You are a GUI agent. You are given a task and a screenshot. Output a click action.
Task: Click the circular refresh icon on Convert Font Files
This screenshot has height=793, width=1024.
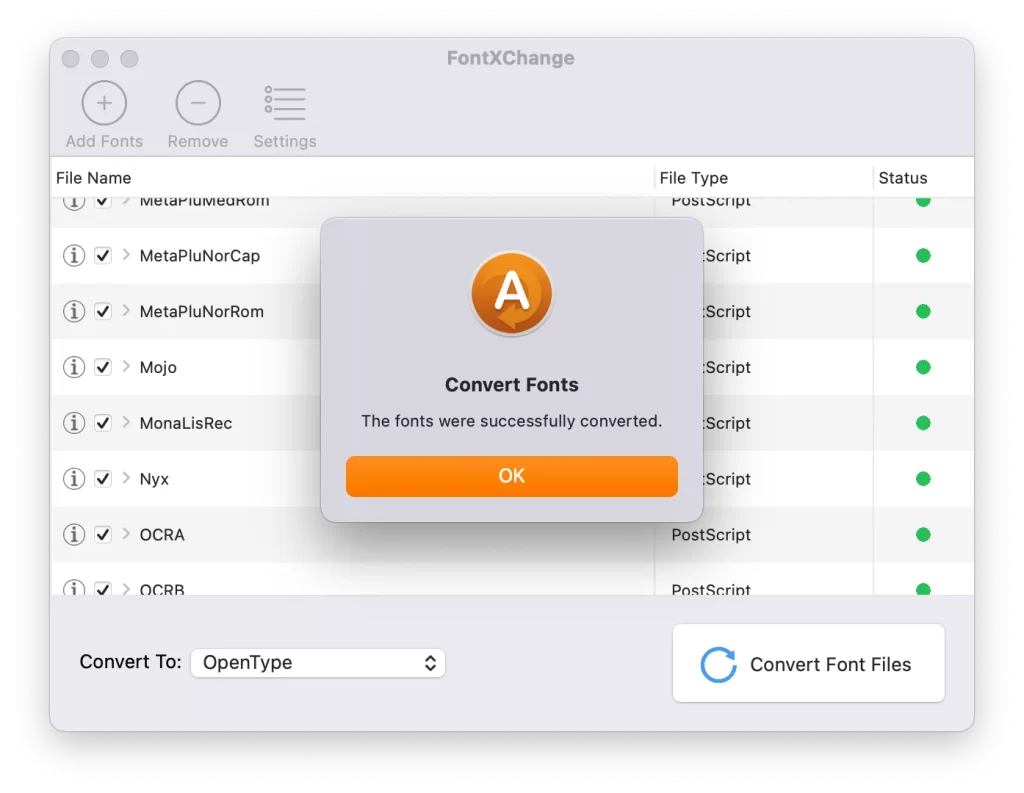coord(718,663)
